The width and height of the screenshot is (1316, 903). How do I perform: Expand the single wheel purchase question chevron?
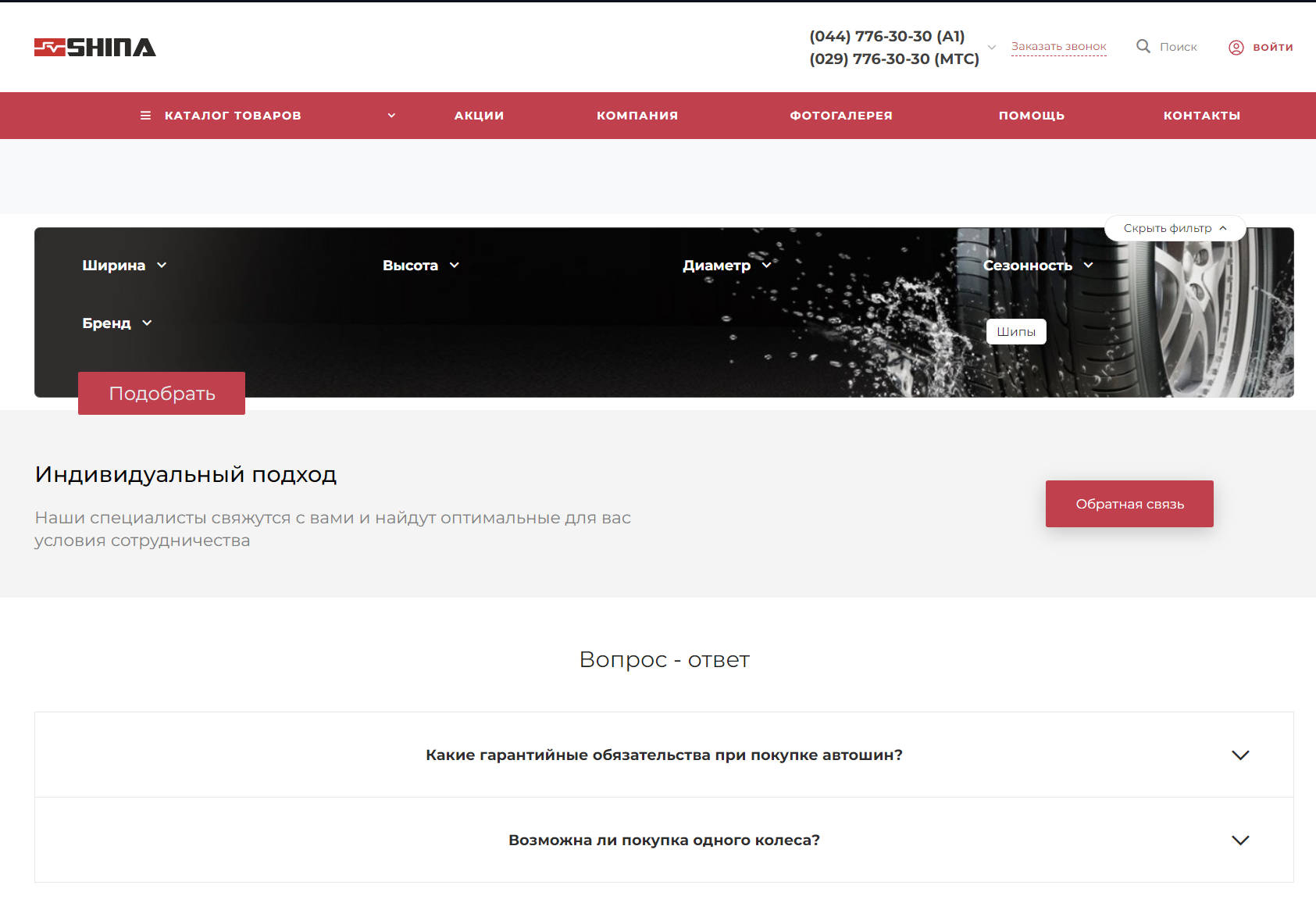click(1240, 841)
